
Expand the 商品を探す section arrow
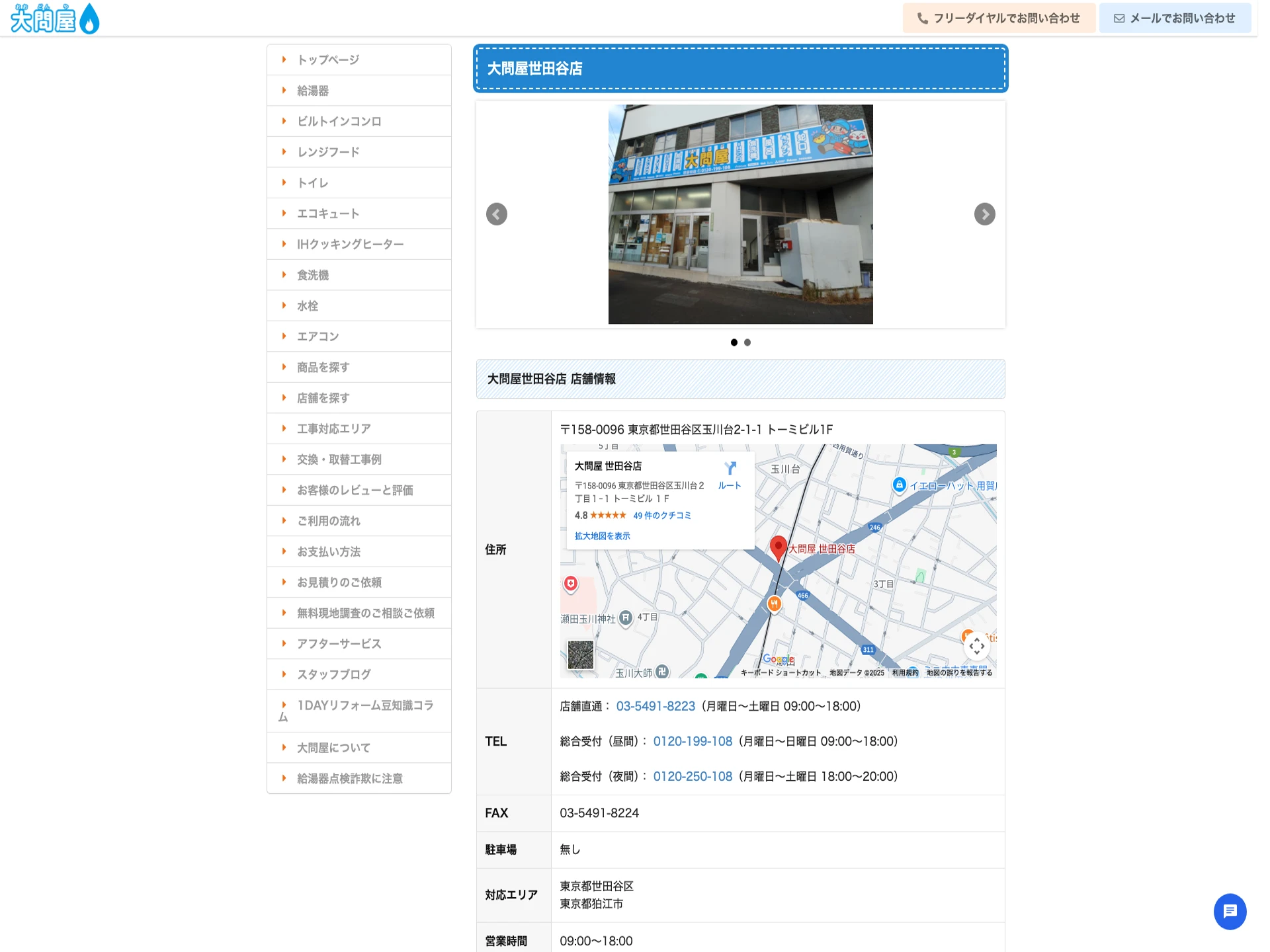[x=284, y=367]
